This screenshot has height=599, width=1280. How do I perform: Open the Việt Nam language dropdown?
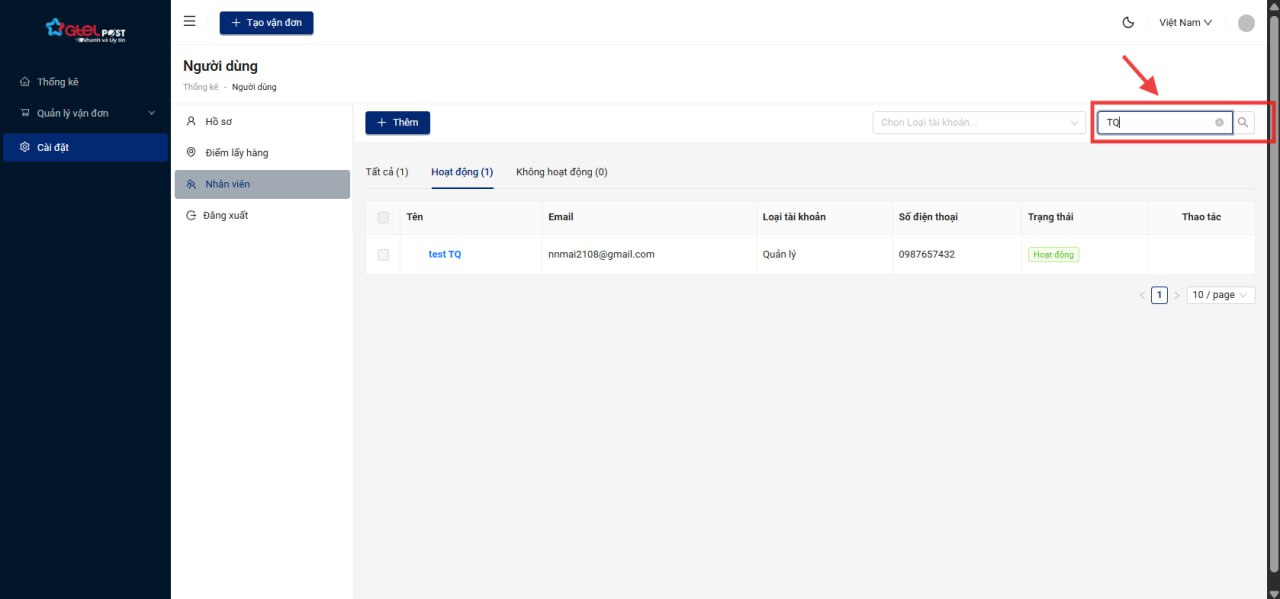pos(1185,22)
